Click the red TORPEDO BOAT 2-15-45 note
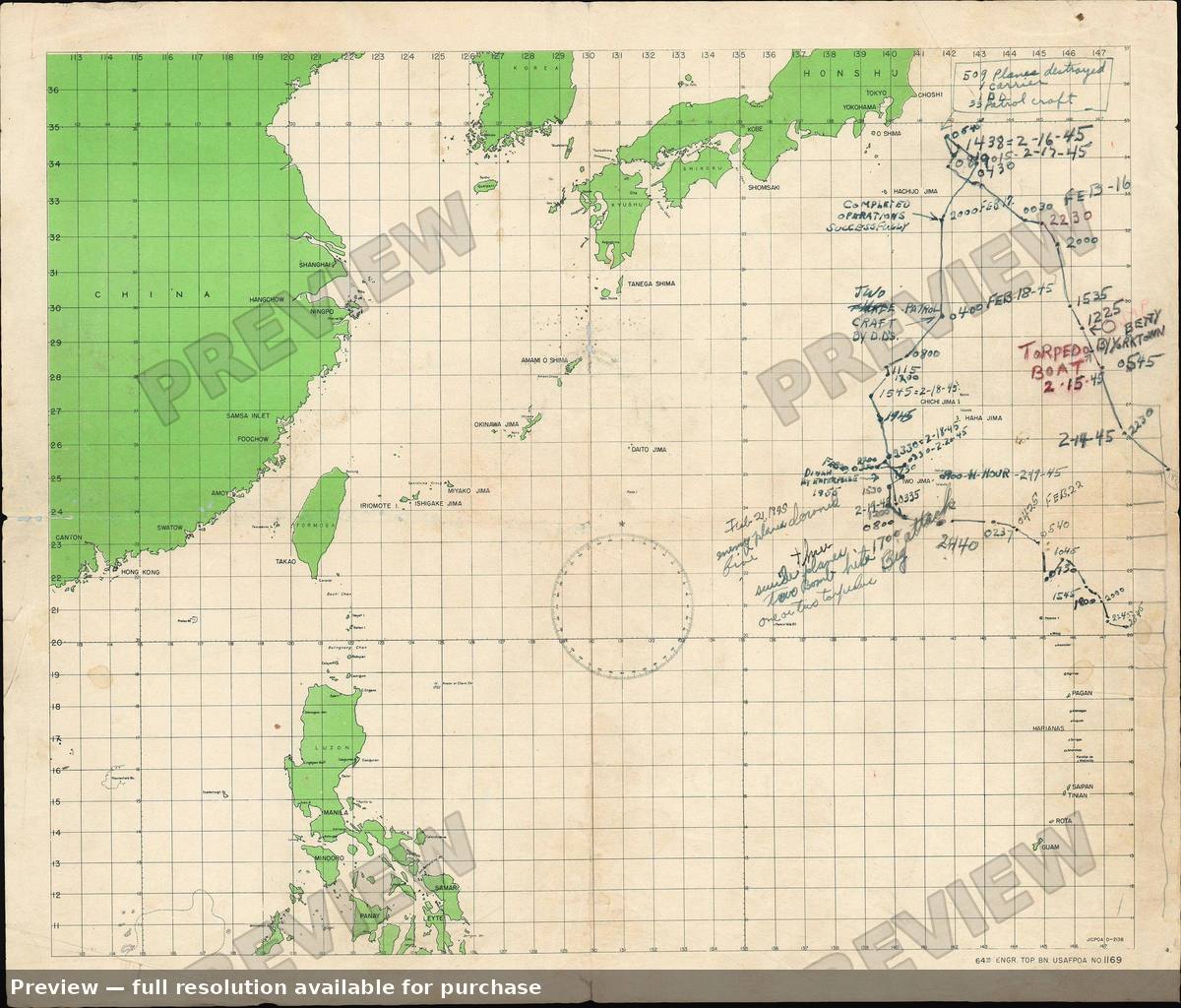 pos(1062,366)
